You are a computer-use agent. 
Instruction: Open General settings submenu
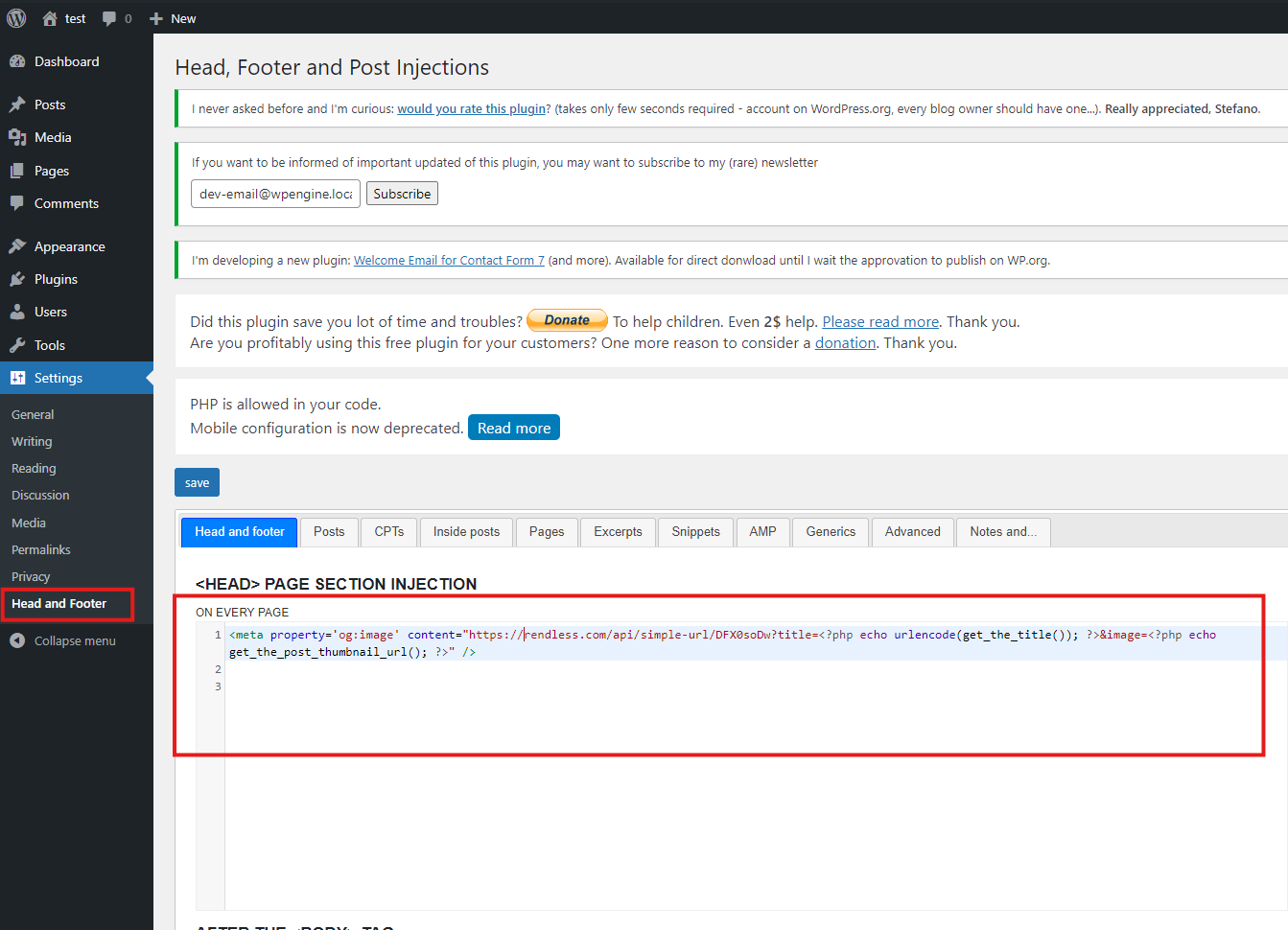pyautogui.click(x=33, y=414)
